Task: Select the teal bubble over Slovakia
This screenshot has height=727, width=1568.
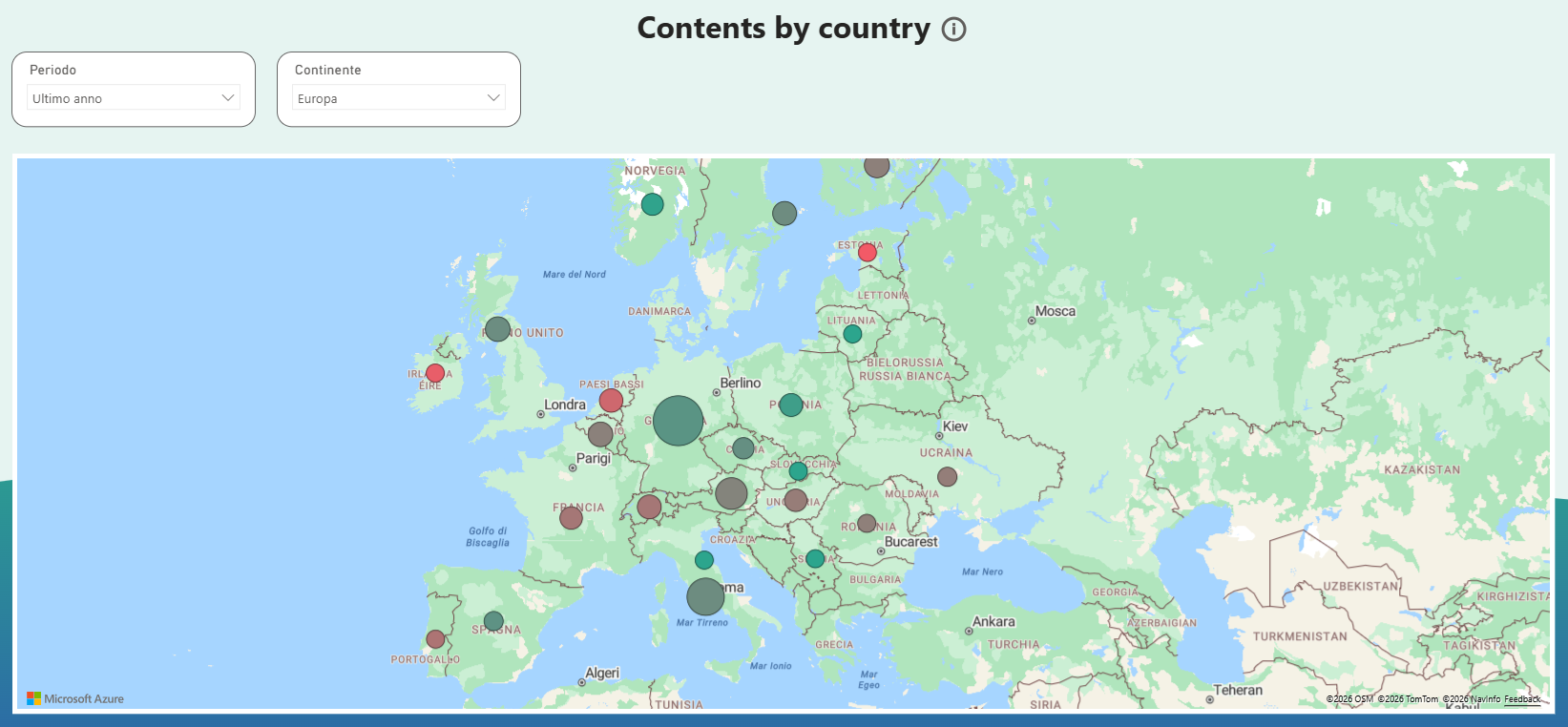Action: pos(799,471)
